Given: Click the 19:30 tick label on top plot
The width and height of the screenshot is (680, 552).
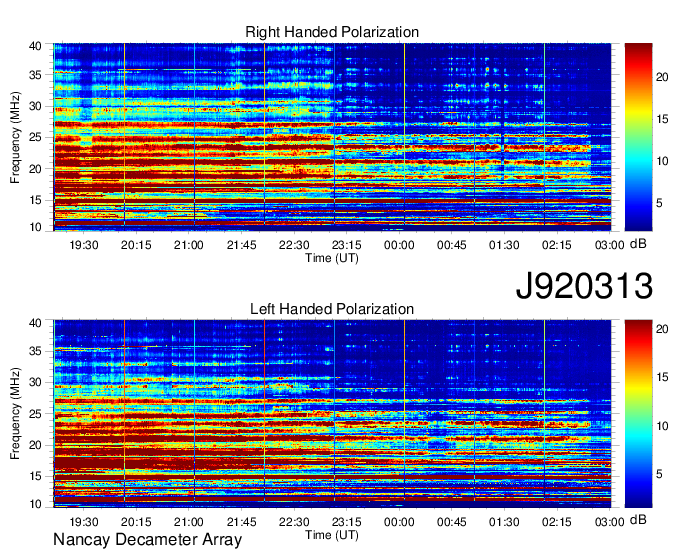Looking at the screenshot, I should (84, 245).
